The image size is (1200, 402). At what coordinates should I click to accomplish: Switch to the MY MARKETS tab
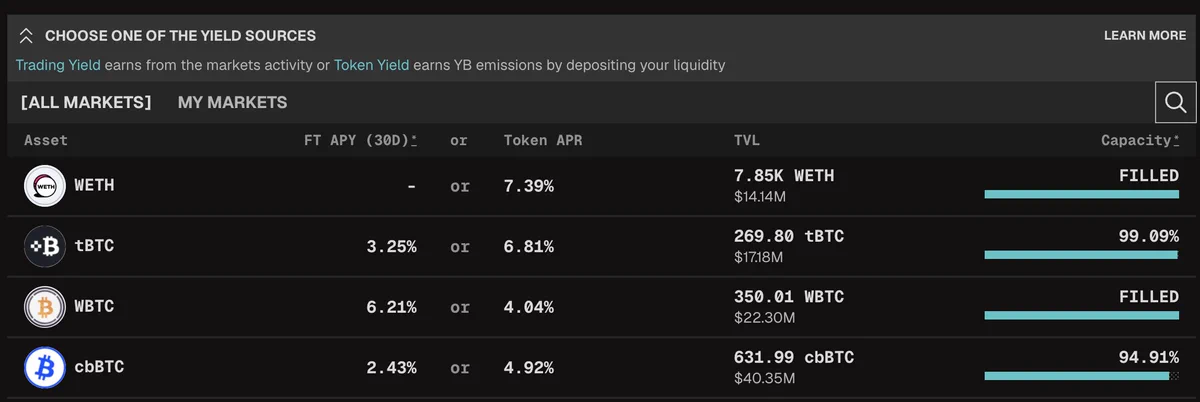tap(232, 102)
